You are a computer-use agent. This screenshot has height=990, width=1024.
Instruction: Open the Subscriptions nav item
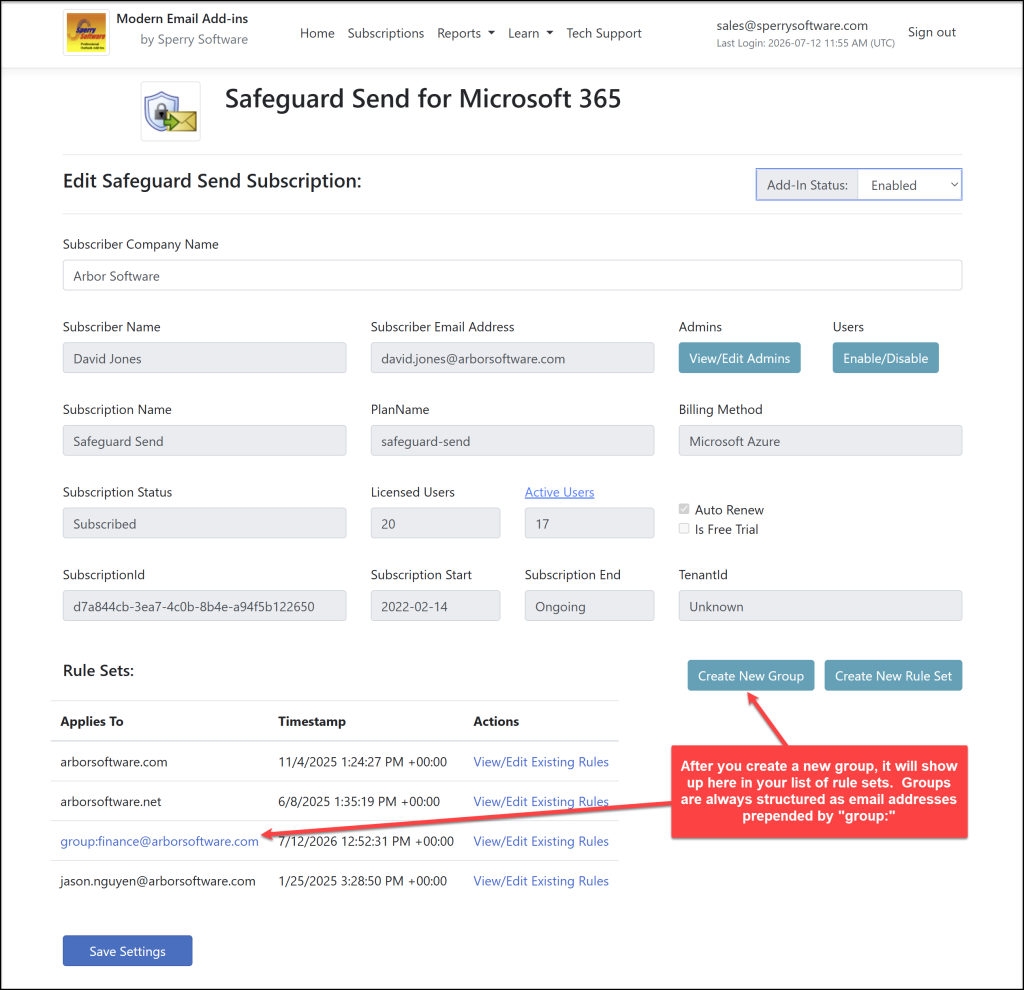385,33
